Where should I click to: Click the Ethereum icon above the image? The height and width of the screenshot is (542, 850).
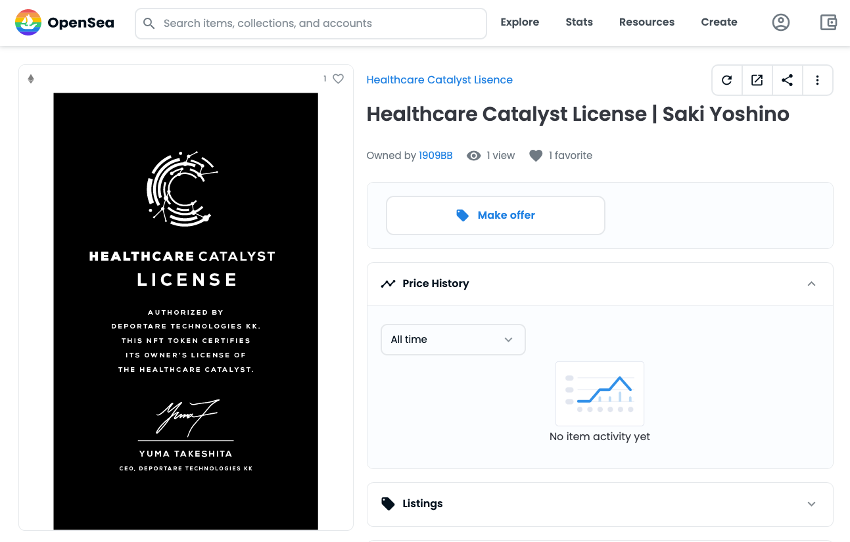[30, 79]
